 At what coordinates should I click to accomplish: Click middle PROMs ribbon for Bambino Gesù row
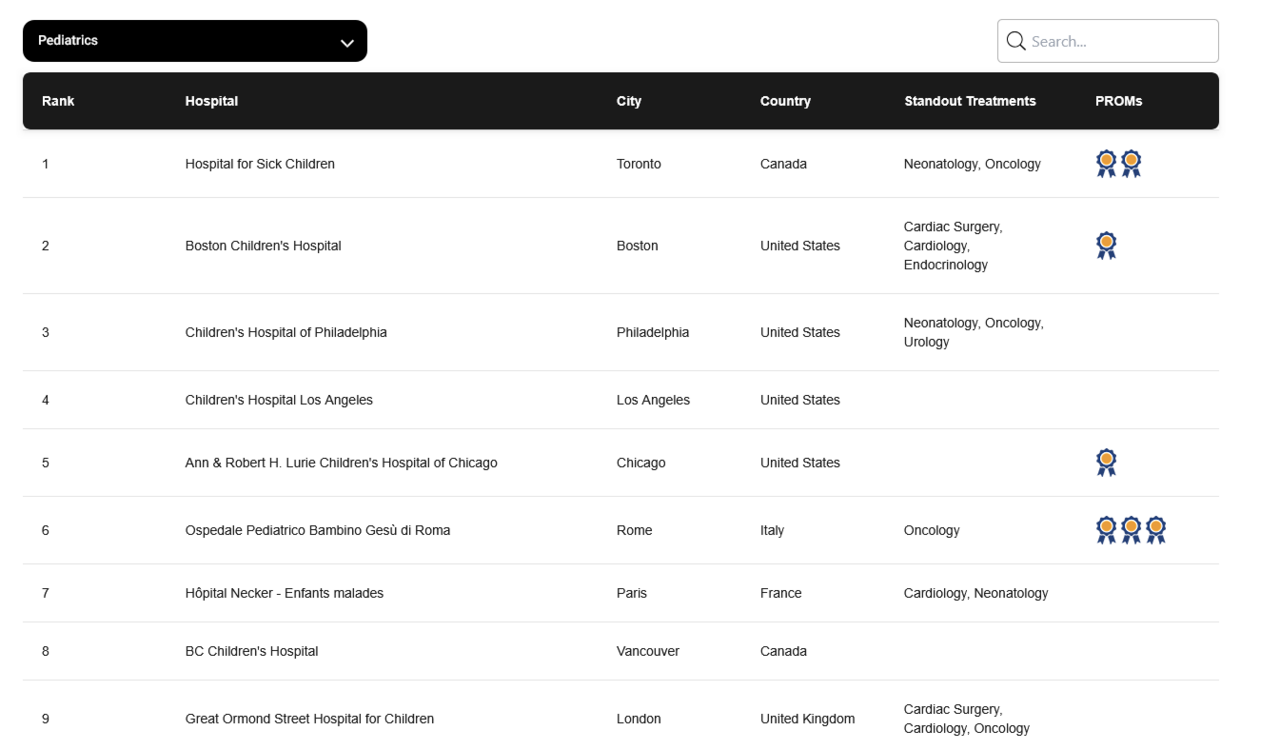[1131, 530]
